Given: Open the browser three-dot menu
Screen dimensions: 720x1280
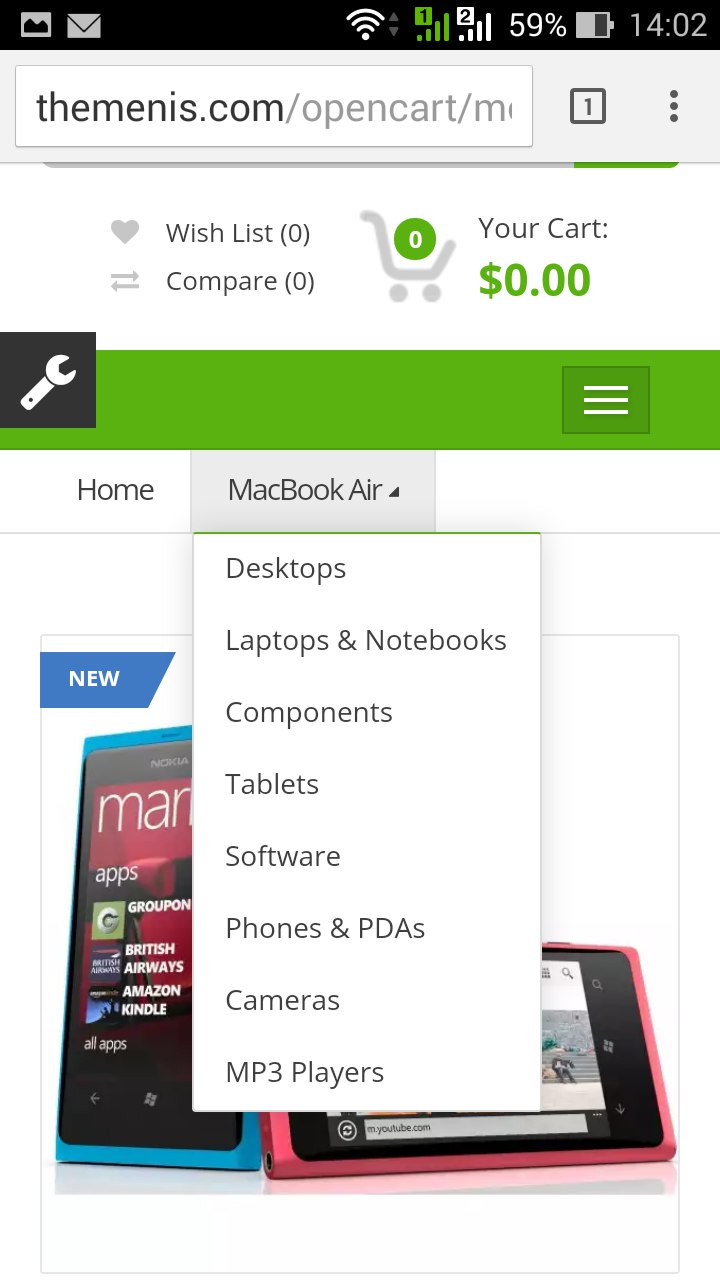Looking at the screenshot, I should point(674,105).
